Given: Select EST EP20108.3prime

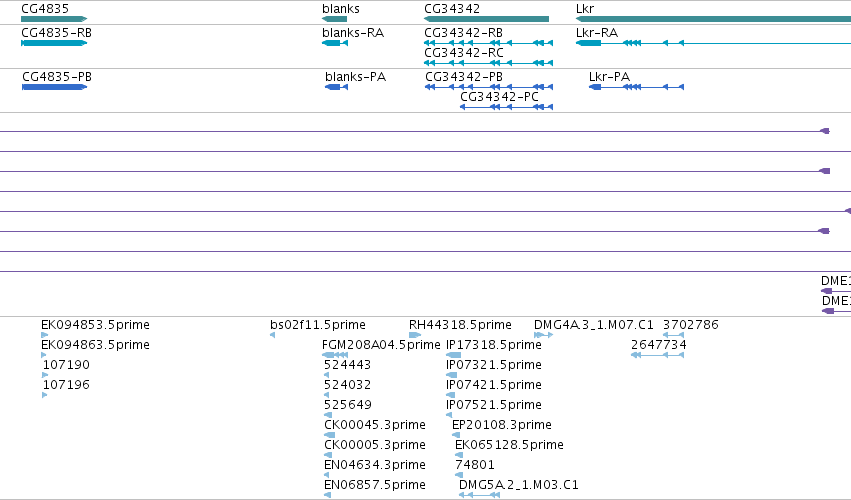Looking at the screenshot, I should (x=502, y=425).
